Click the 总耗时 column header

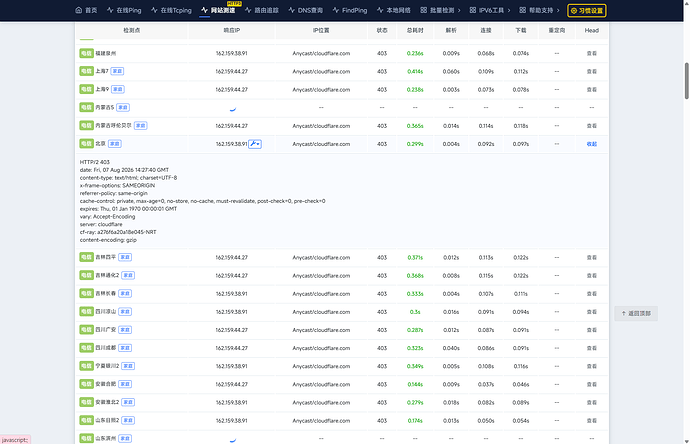415,30
